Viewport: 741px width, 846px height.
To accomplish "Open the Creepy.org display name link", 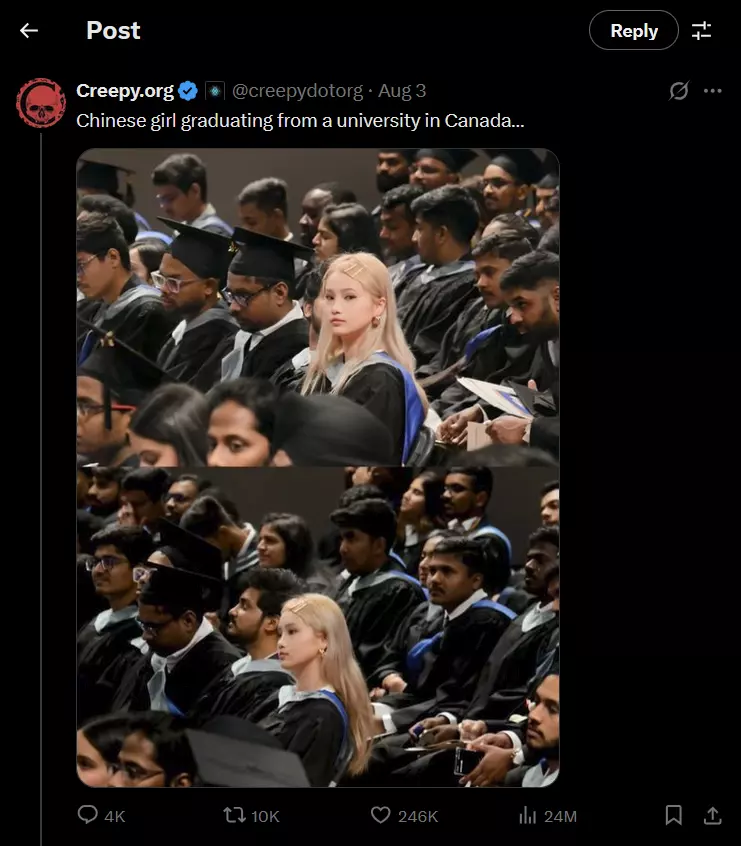I will [125, 91].
